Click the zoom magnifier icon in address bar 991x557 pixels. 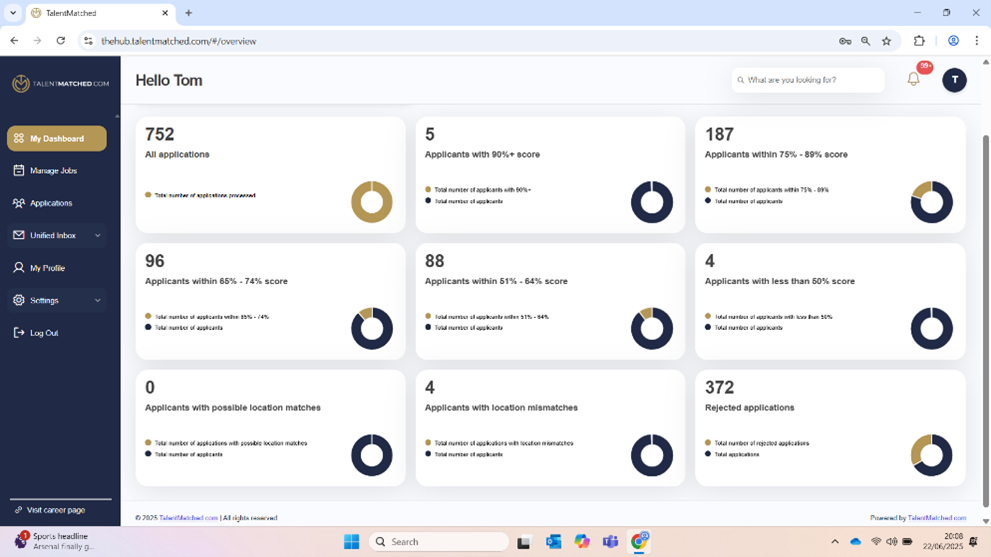(866, 41)
